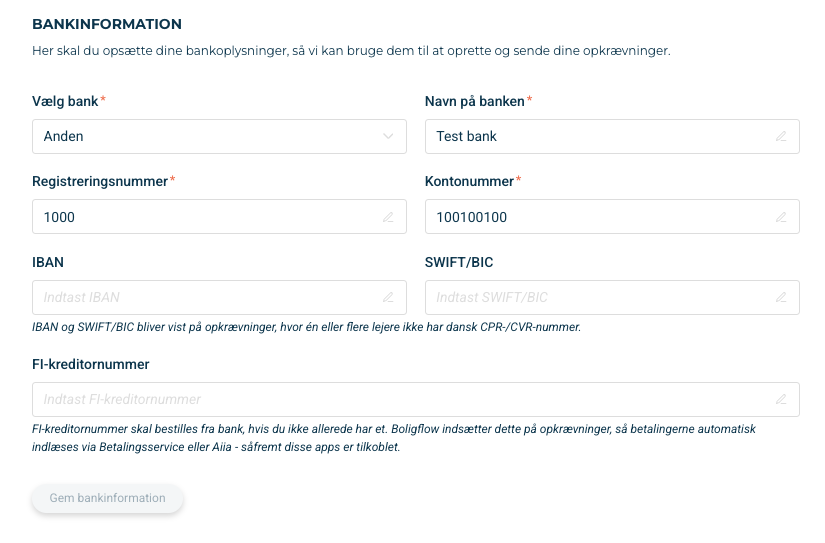Click the edit pencil icon in Registreringsnummer field
This screenshot has height=543, width=825.
pos(388,217)
